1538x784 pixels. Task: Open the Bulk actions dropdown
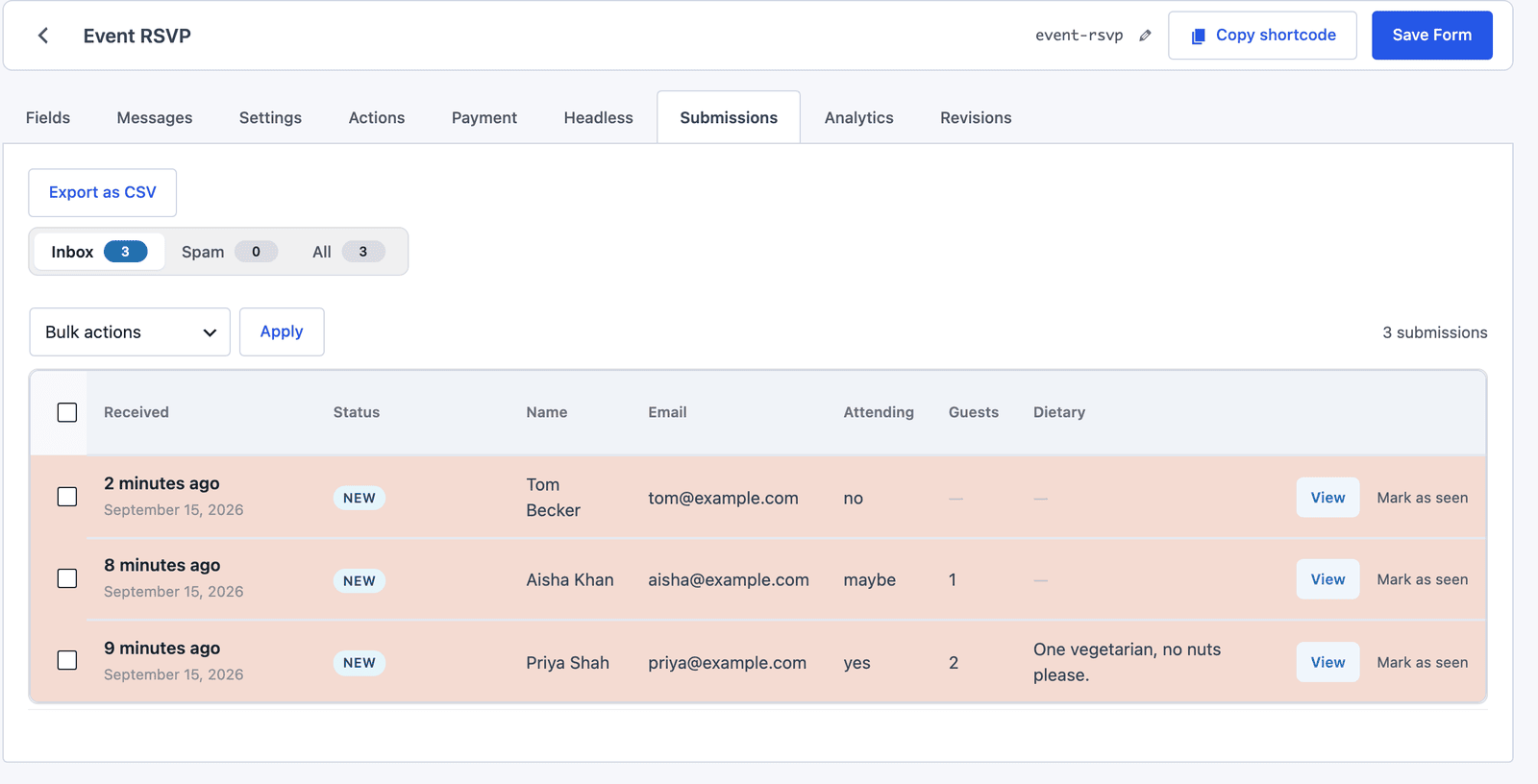point(130,331)
